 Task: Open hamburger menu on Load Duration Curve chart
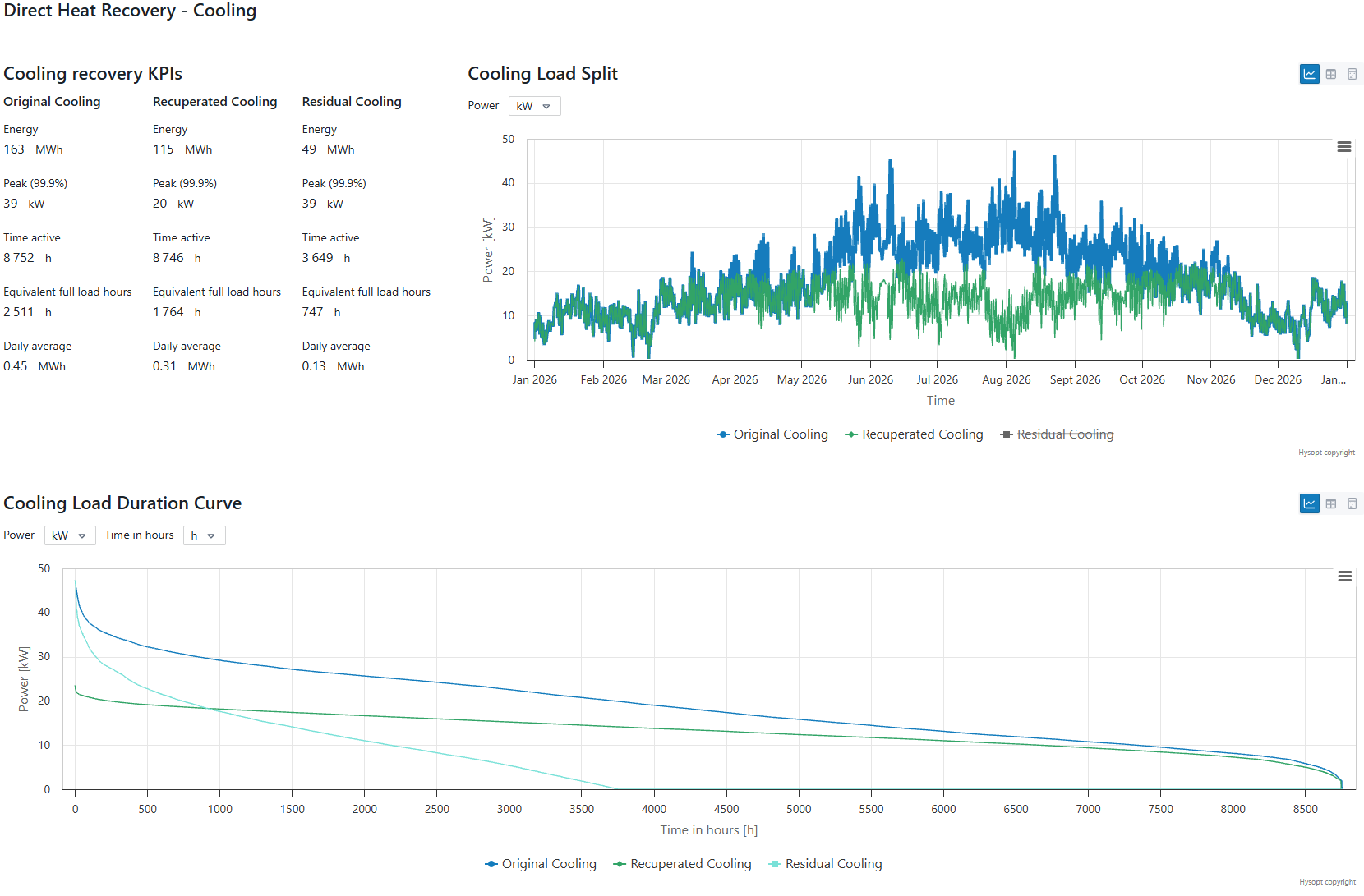click(1344, 577)
